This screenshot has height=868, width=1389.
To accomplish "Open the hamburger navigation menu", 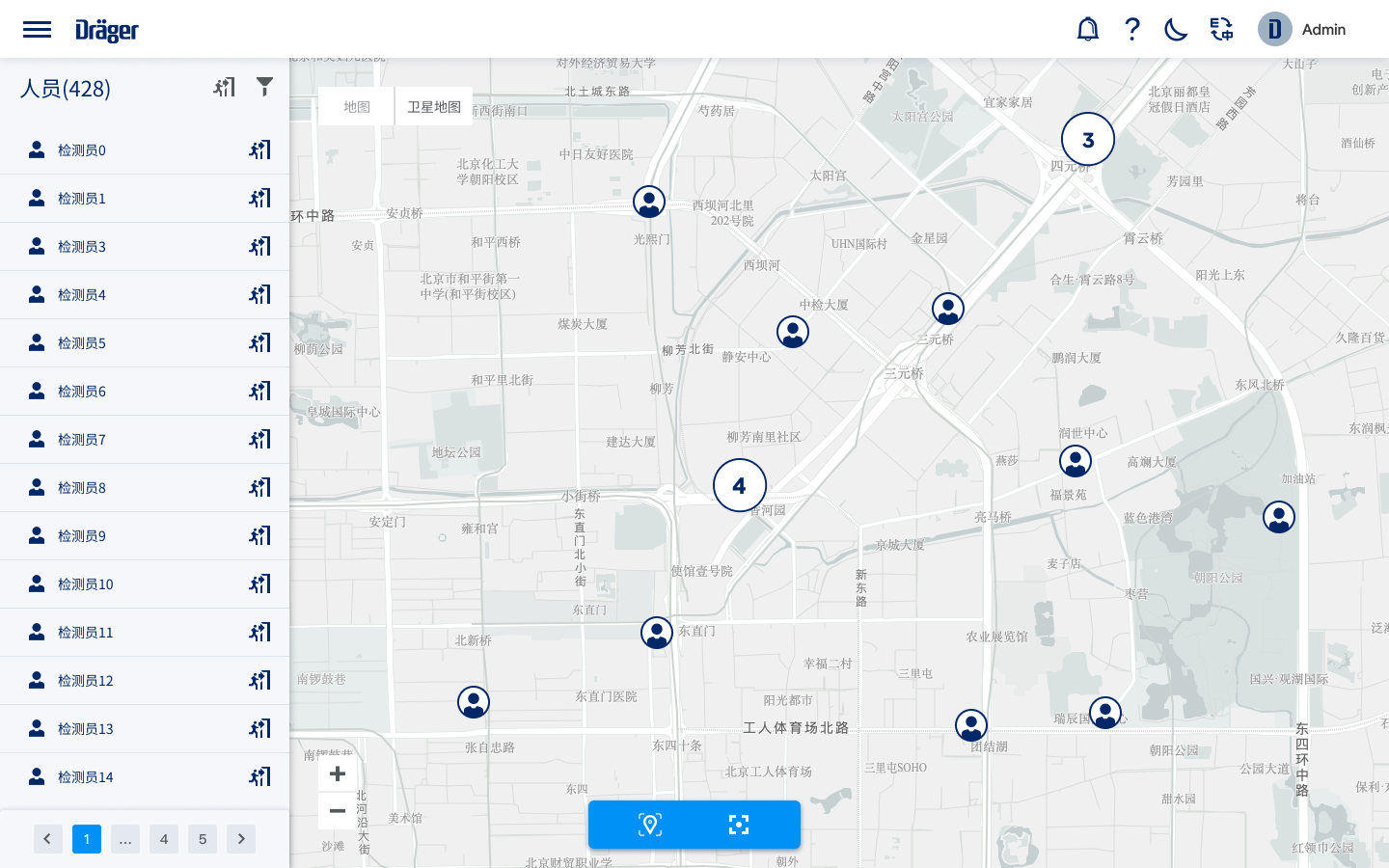I will [x=37, y=29].
